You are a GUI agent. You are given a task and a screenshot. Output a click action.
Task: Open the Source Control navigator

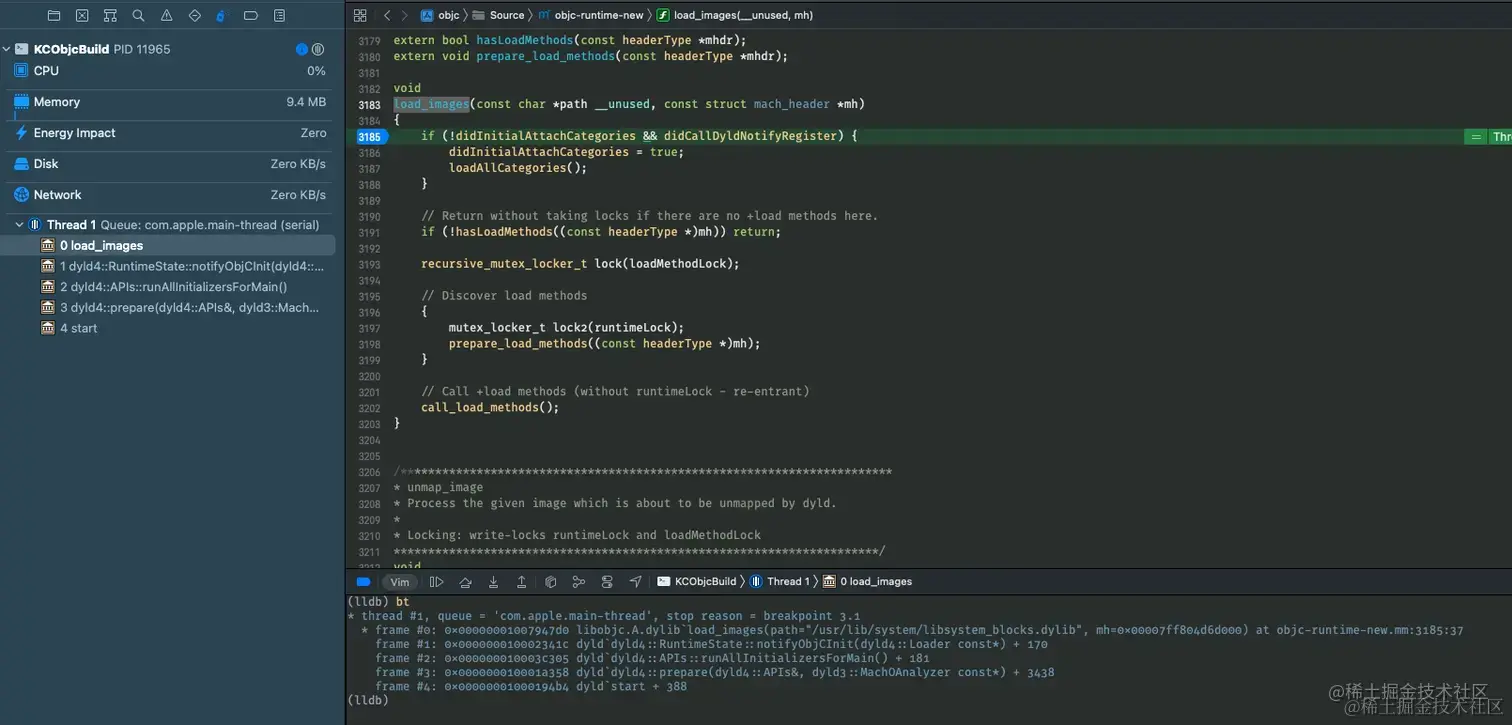82,16
